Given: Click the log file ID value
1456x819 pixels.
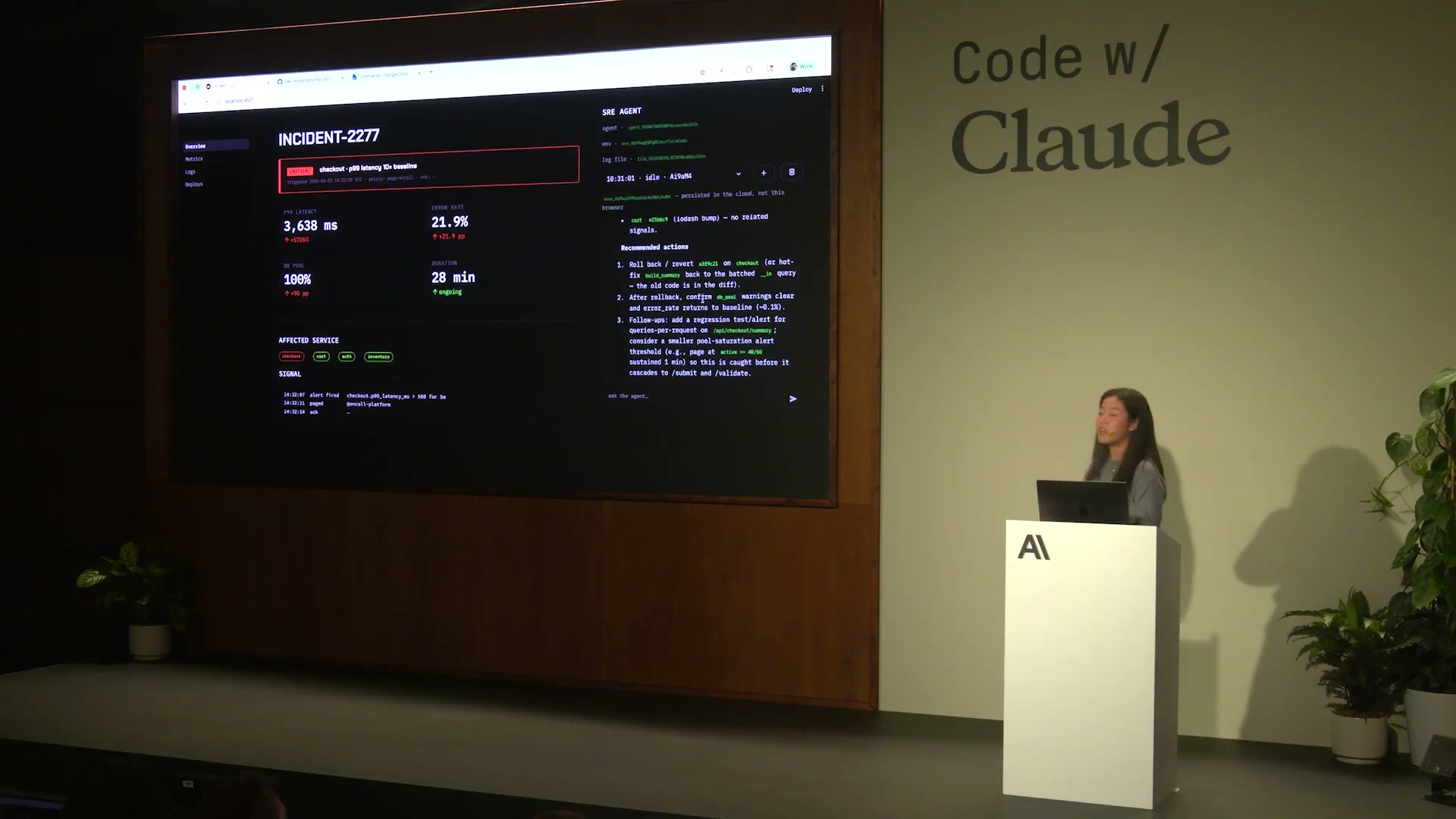Looking at the screenshot, I should pyautogui.click(x=671, y=158).
